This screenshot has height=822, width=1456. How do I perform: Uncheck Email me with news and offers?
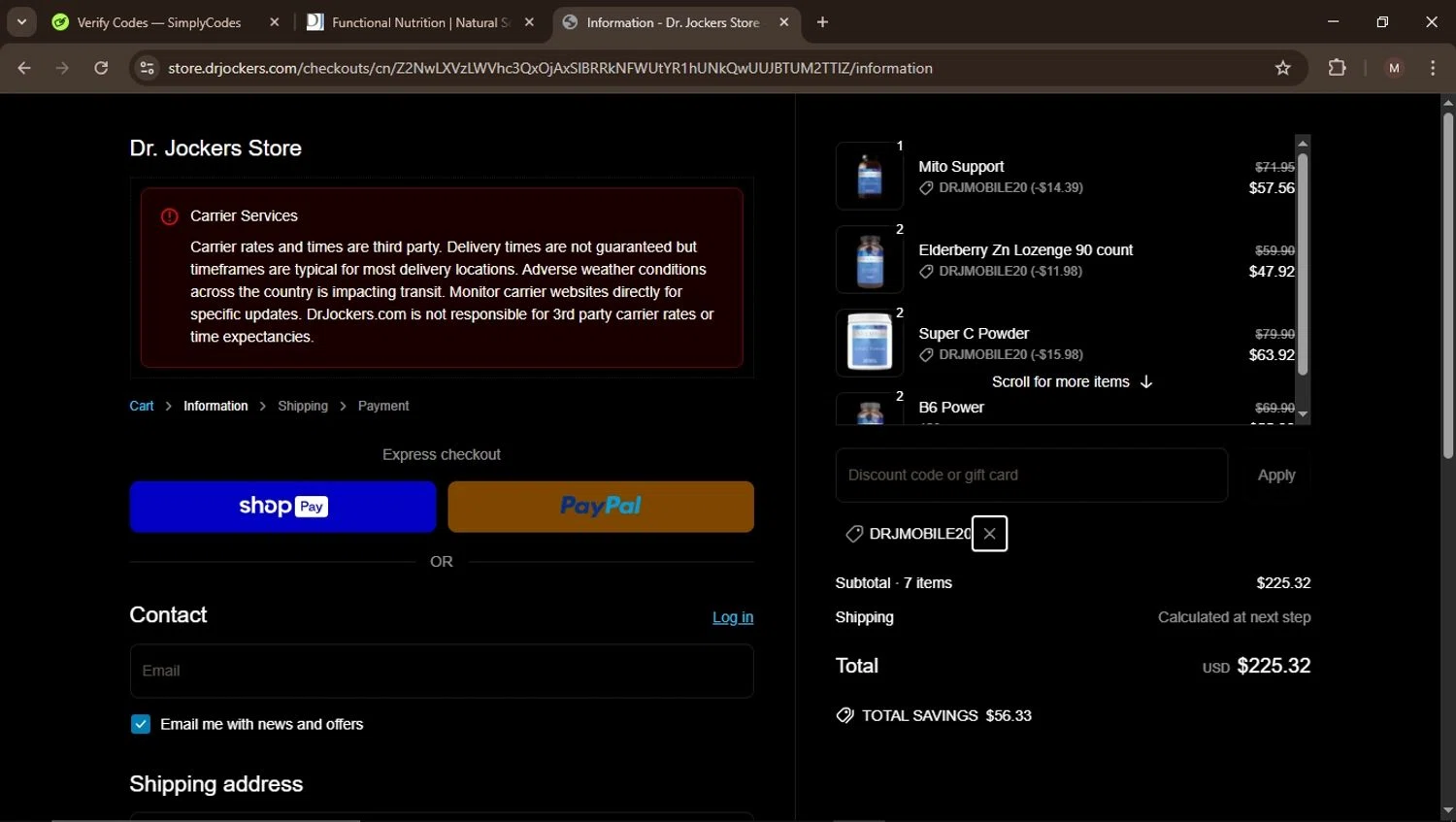(141, 724)
